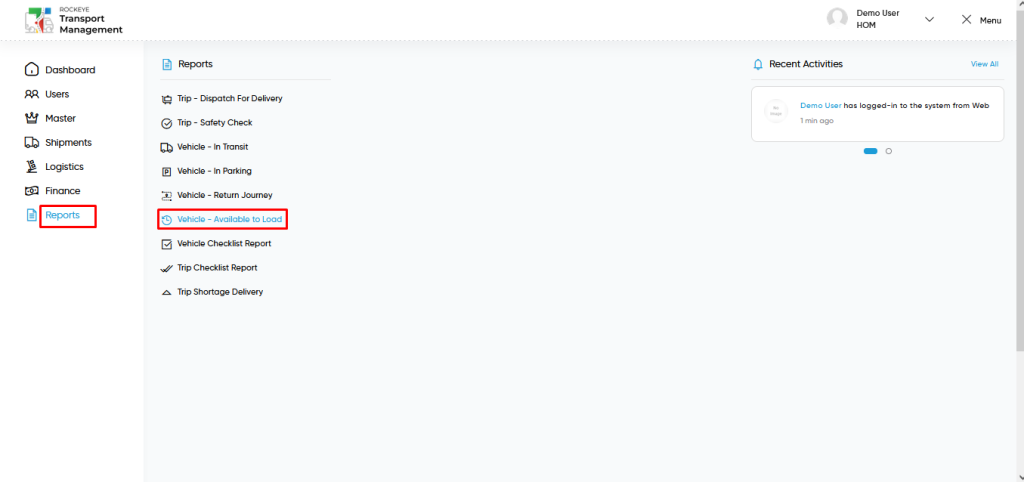
Task: Select the second activity carousel dot
Action: (x=889, y=151)
